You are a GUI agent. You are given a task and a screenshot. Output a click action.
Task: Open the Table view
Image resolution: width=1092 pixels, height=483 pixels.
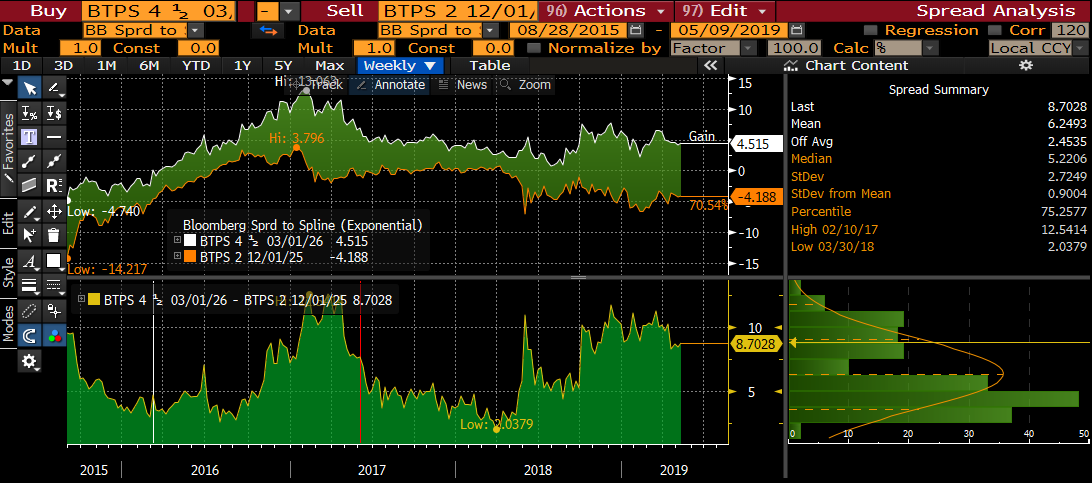[x=490, y=65]
